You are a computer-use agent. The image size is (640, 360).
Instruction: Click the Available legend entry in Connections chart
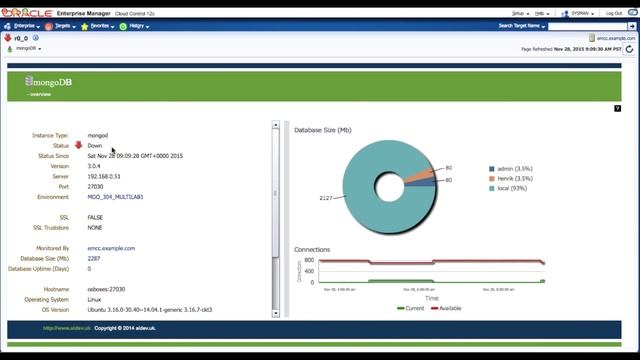(446, 308)
